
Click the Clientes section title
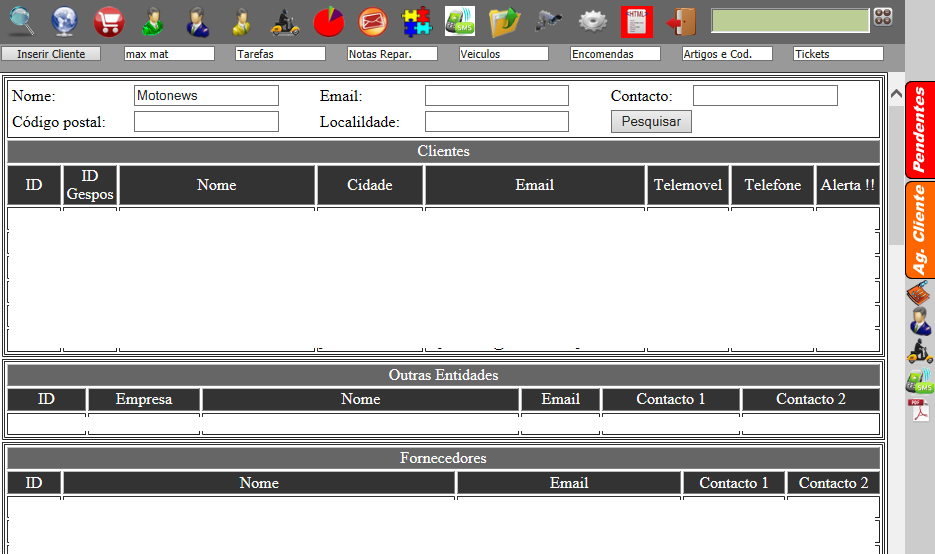444,151
